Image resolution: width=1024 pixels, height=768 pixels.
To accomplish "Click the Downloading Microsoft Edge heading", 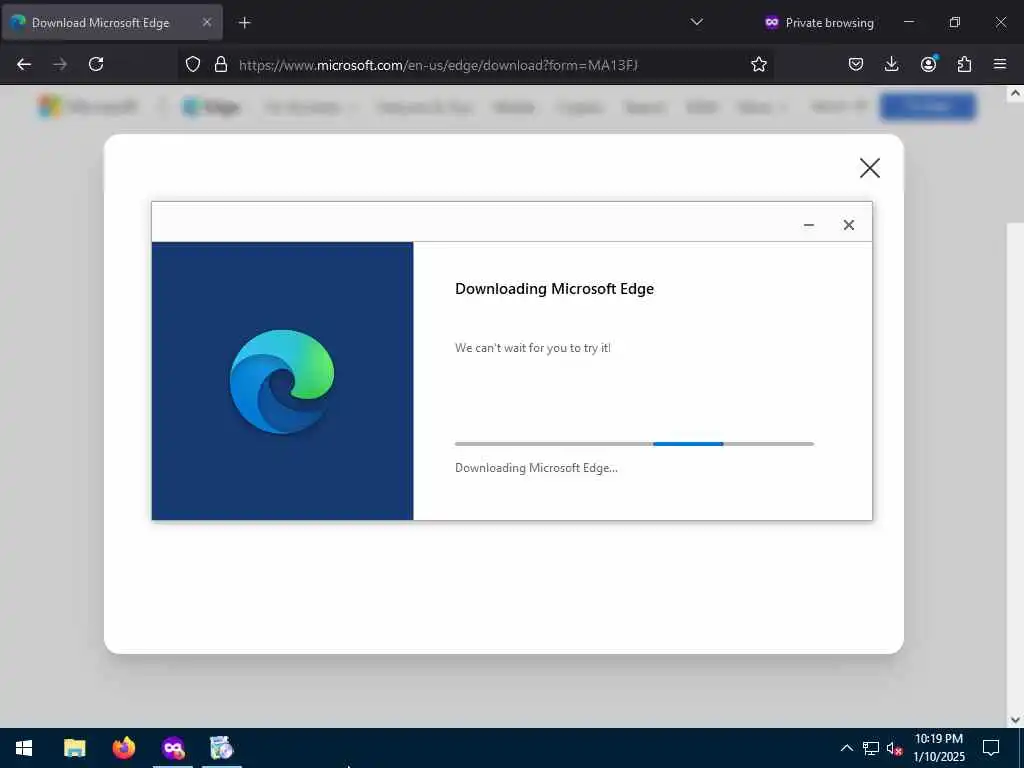I will (x=554, y=289).
